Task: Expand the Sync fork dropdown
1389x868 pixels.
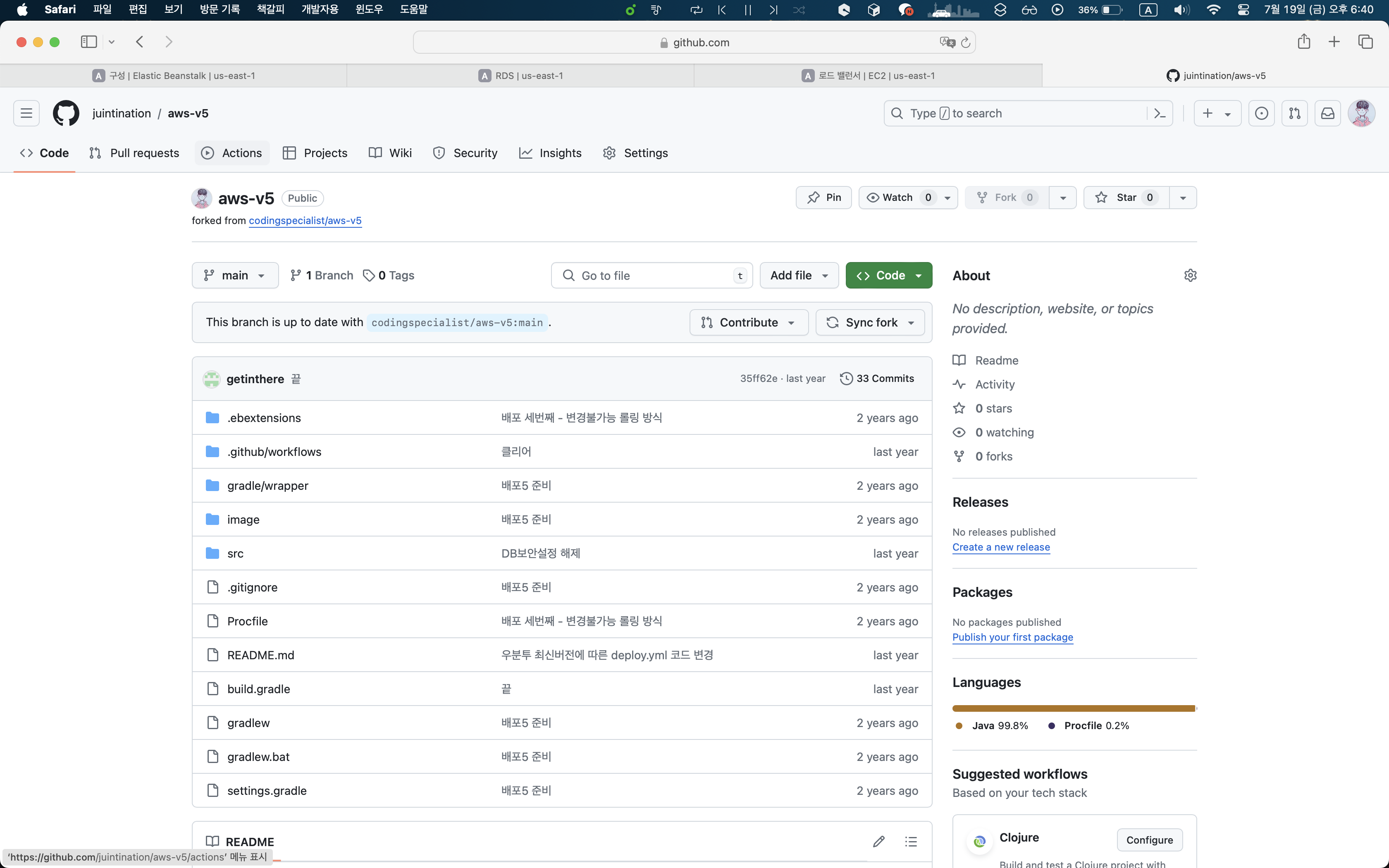Action: 869,323
